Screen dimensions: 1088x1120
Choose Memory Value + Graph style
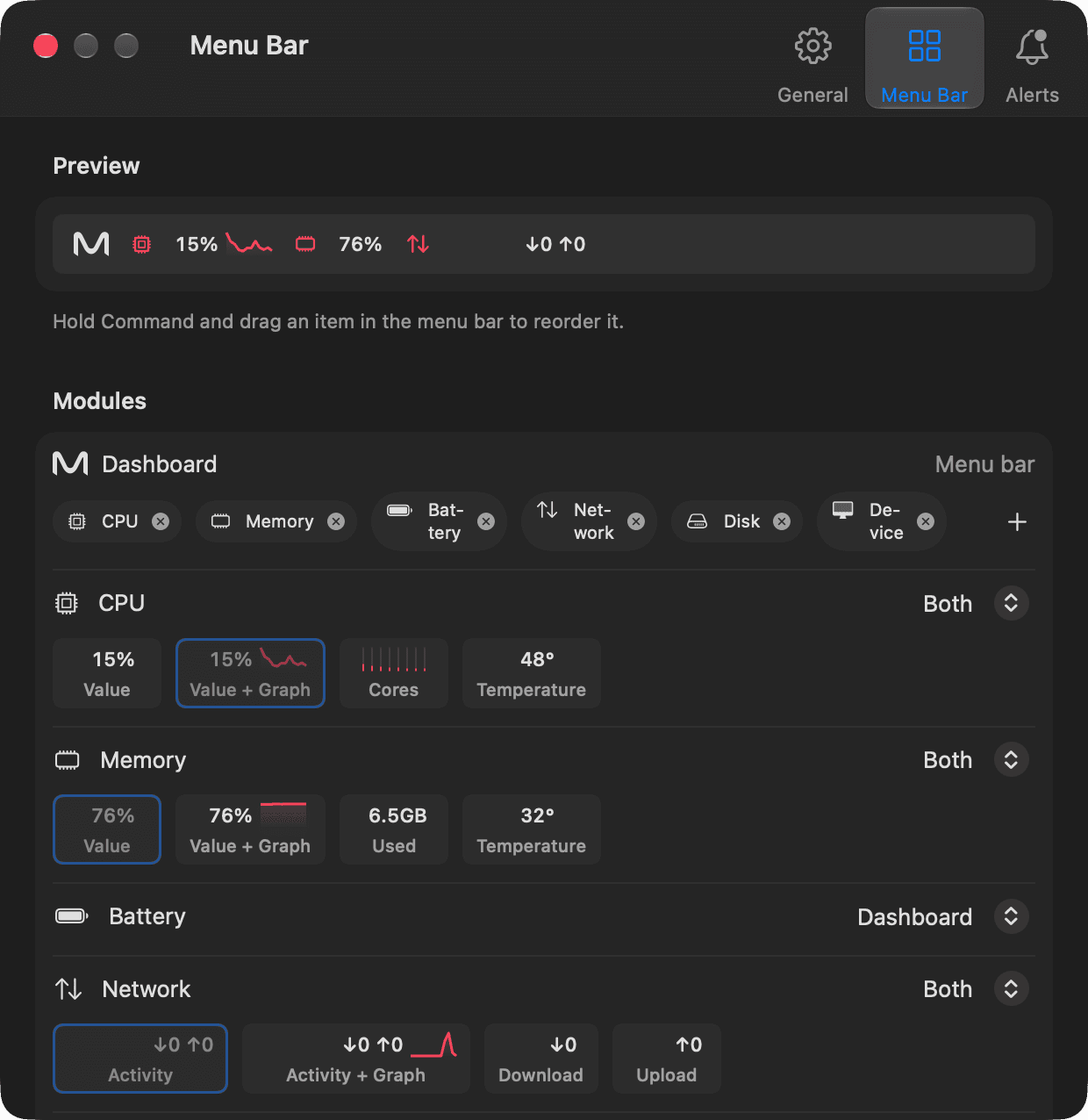coord(250,829)
